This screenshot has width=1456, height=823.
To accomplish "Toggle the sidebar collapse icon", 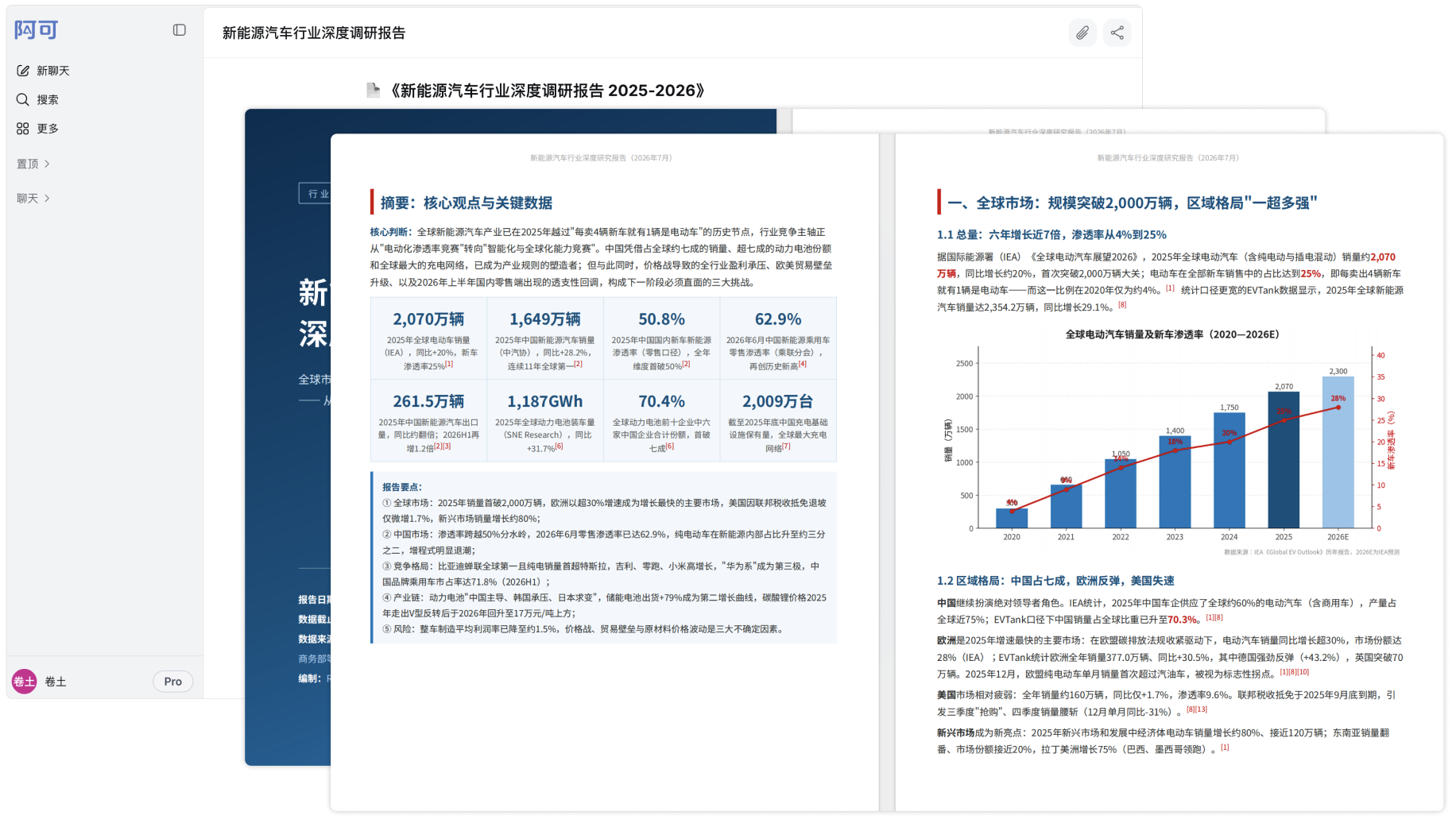I will pos(180,30).
